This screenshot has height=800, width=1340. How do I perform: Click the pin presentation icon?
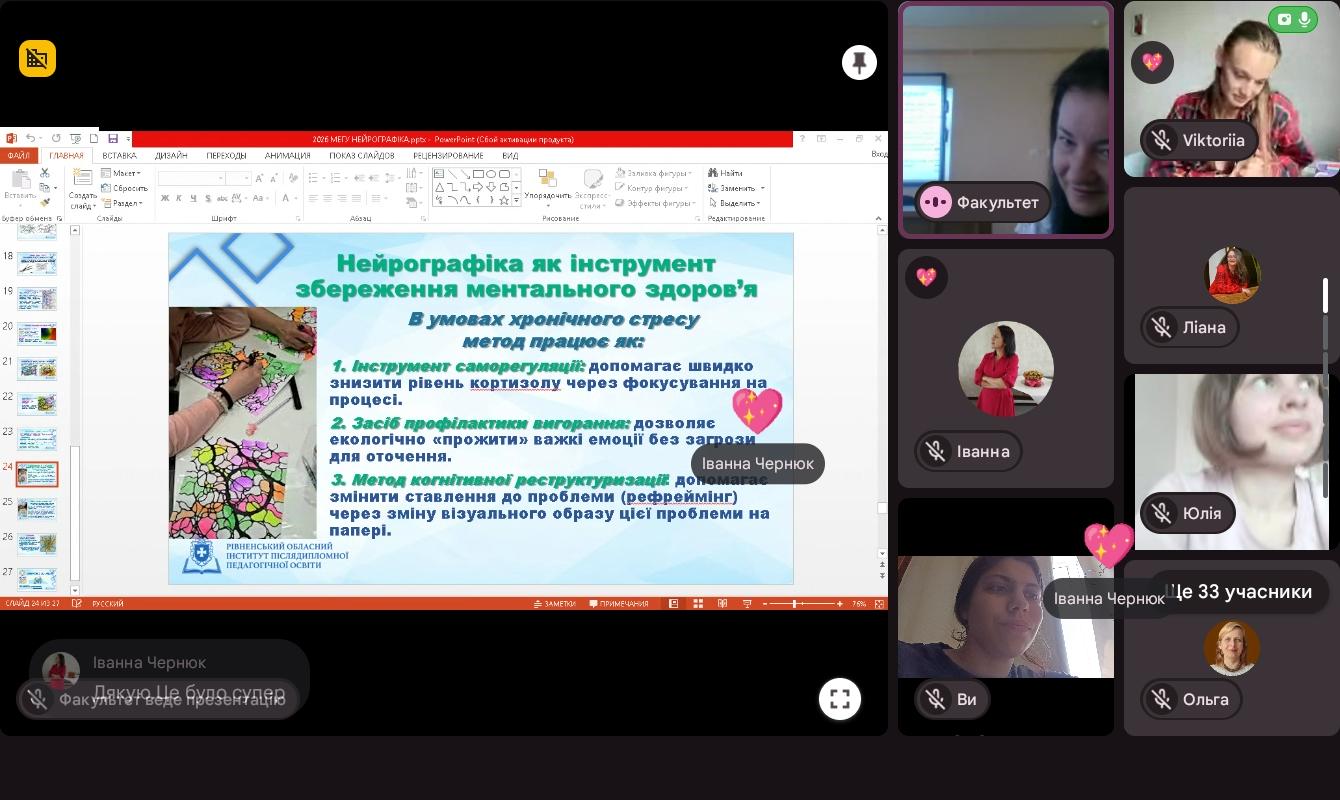click(859, 63)
